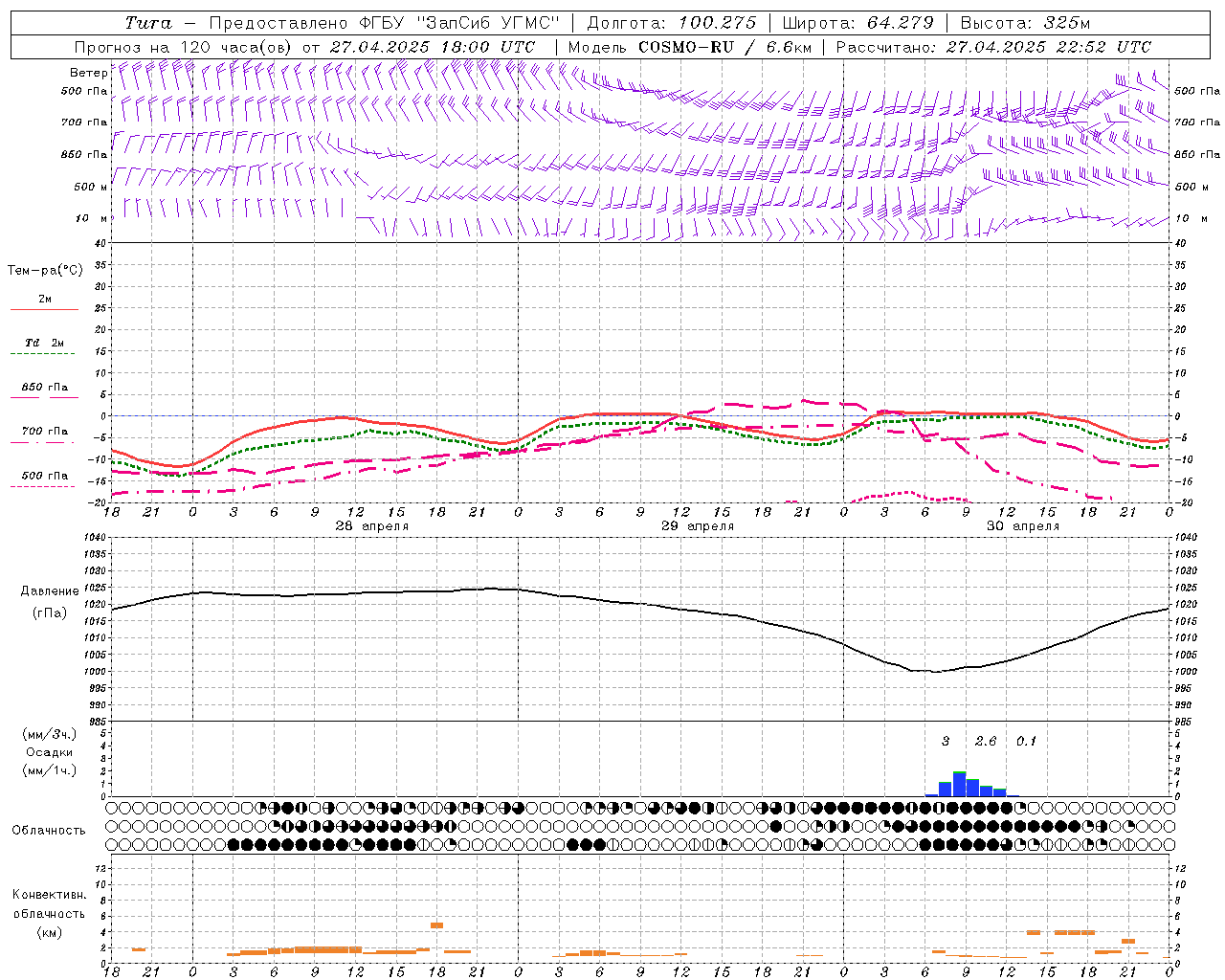
Task: Click the Ветер panel label
Action: [x=88, y=73]
